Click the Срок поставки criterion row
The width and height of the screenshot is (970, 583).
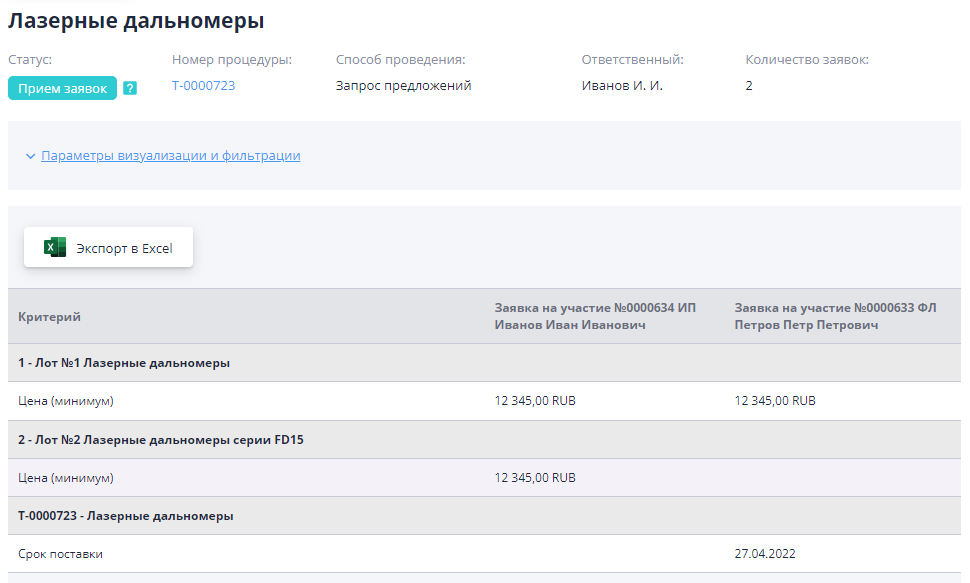pos(61,554)
